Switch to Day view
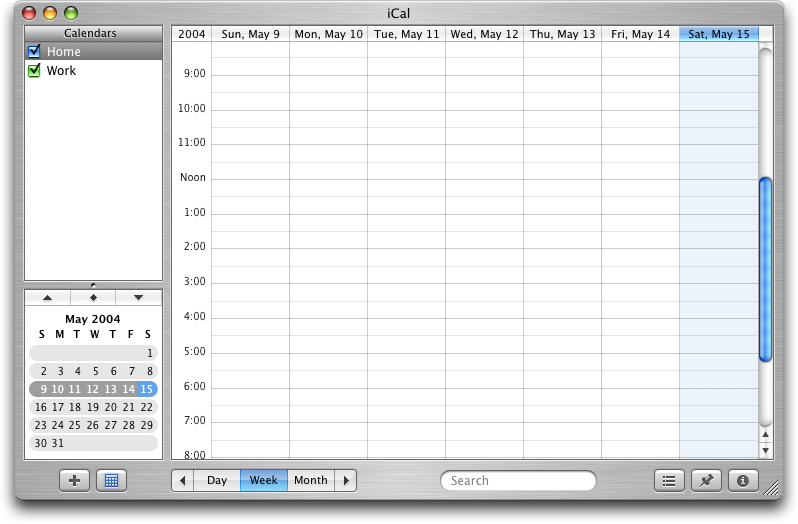 tap(217, 480)
